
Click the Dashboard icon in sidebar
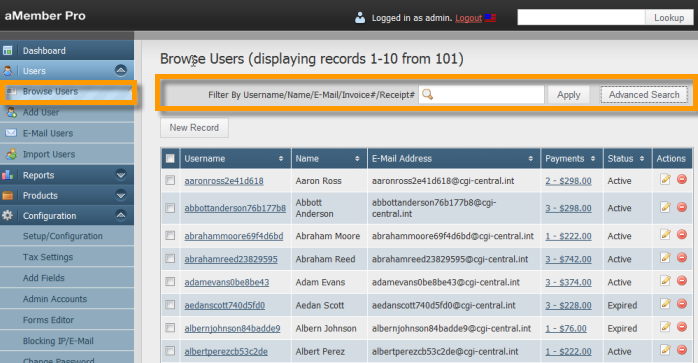(8, 50)
